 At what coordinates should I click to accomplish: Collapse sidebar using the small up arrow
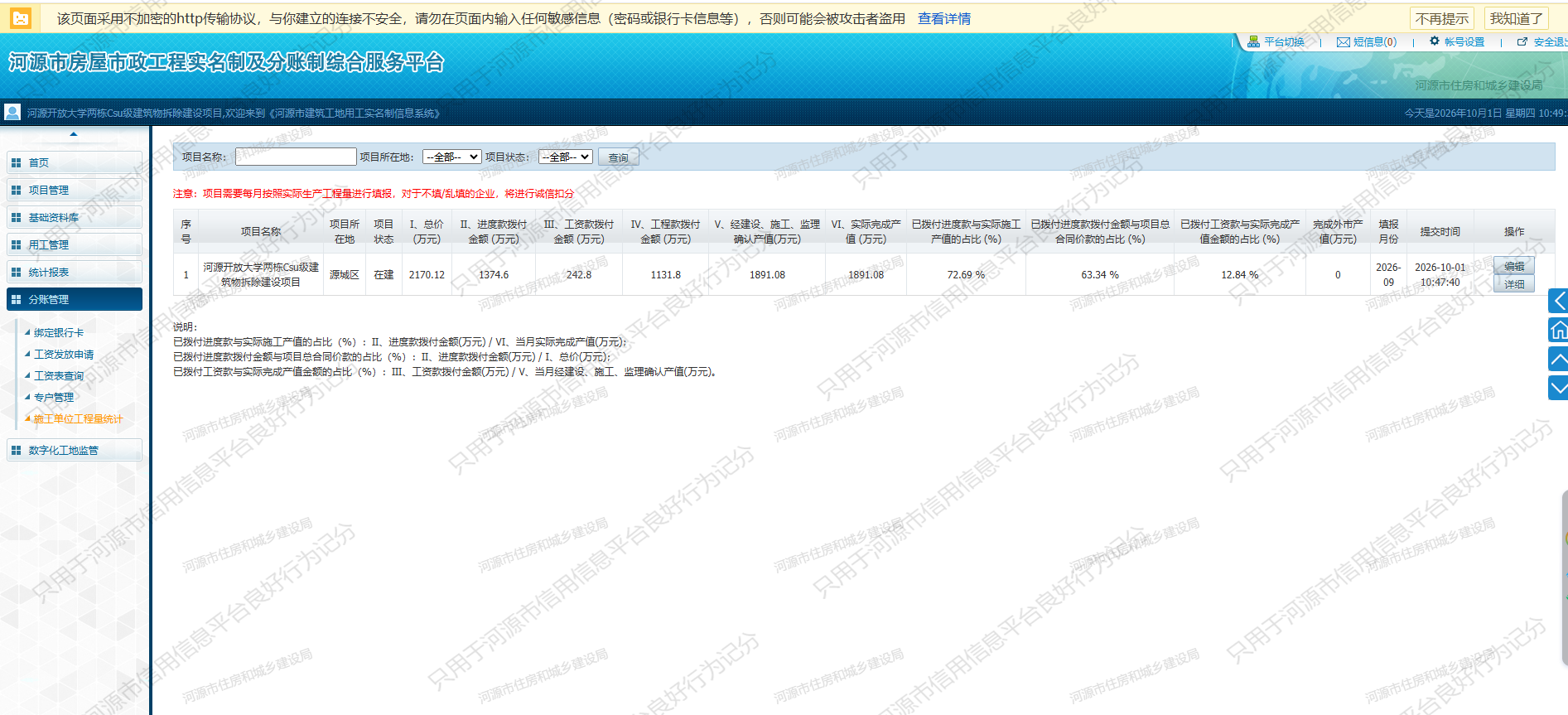pyautogui.click(x=74, y=133)
